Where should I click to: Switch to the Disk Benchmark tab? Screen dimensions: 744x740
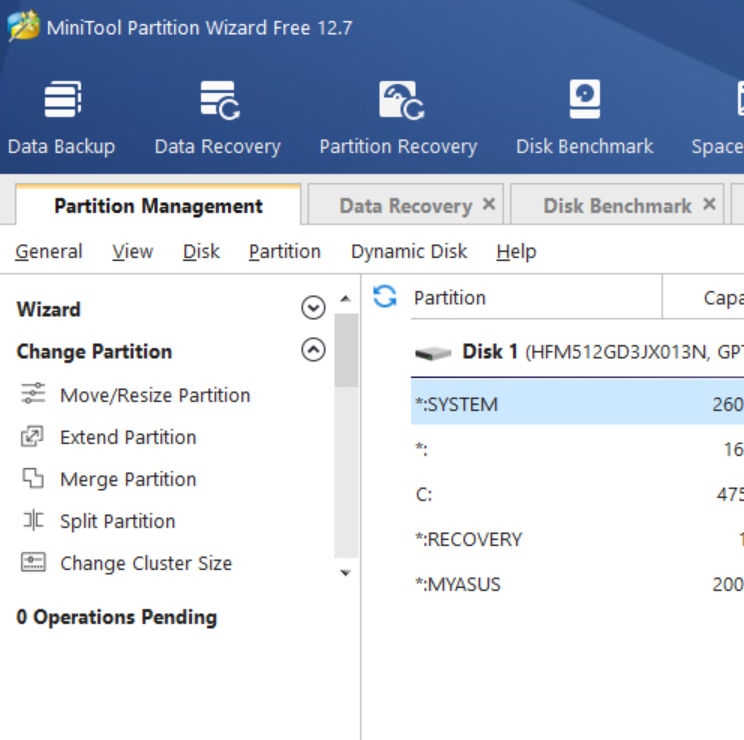click(x=617, y=205)
